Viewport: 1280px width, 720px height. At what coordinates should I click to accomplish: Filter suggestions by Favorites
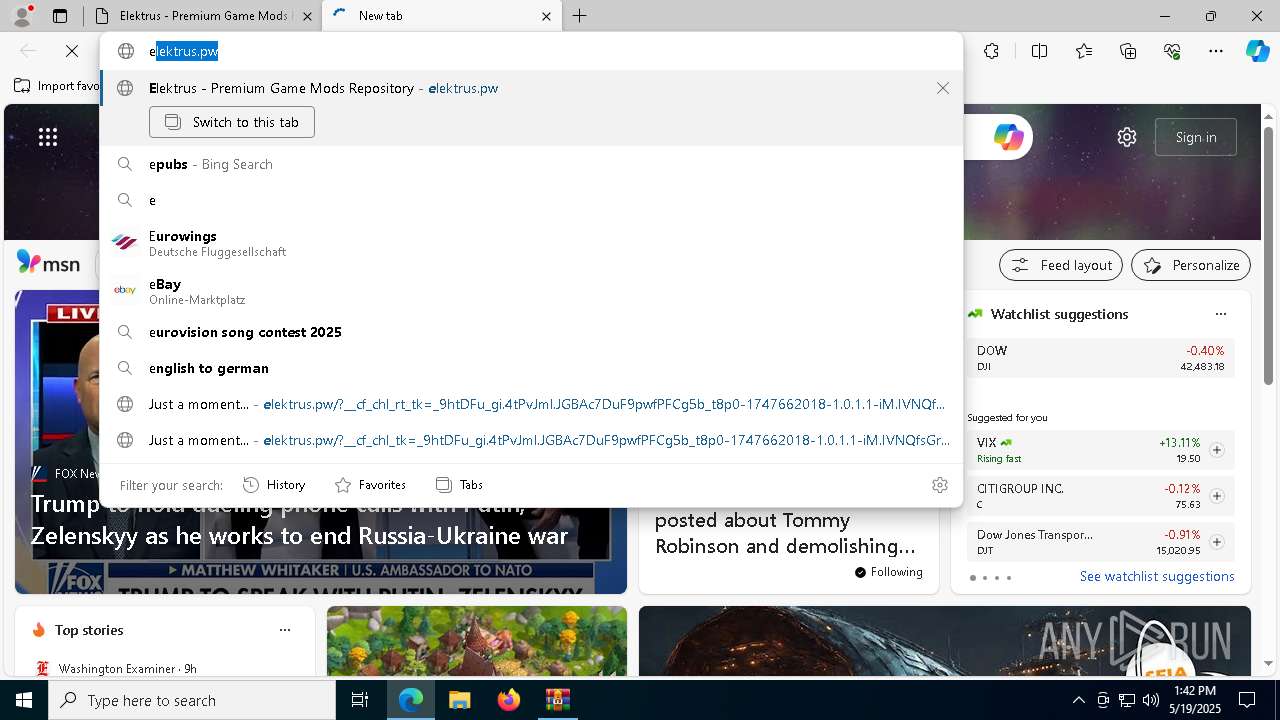click(370, 485)
